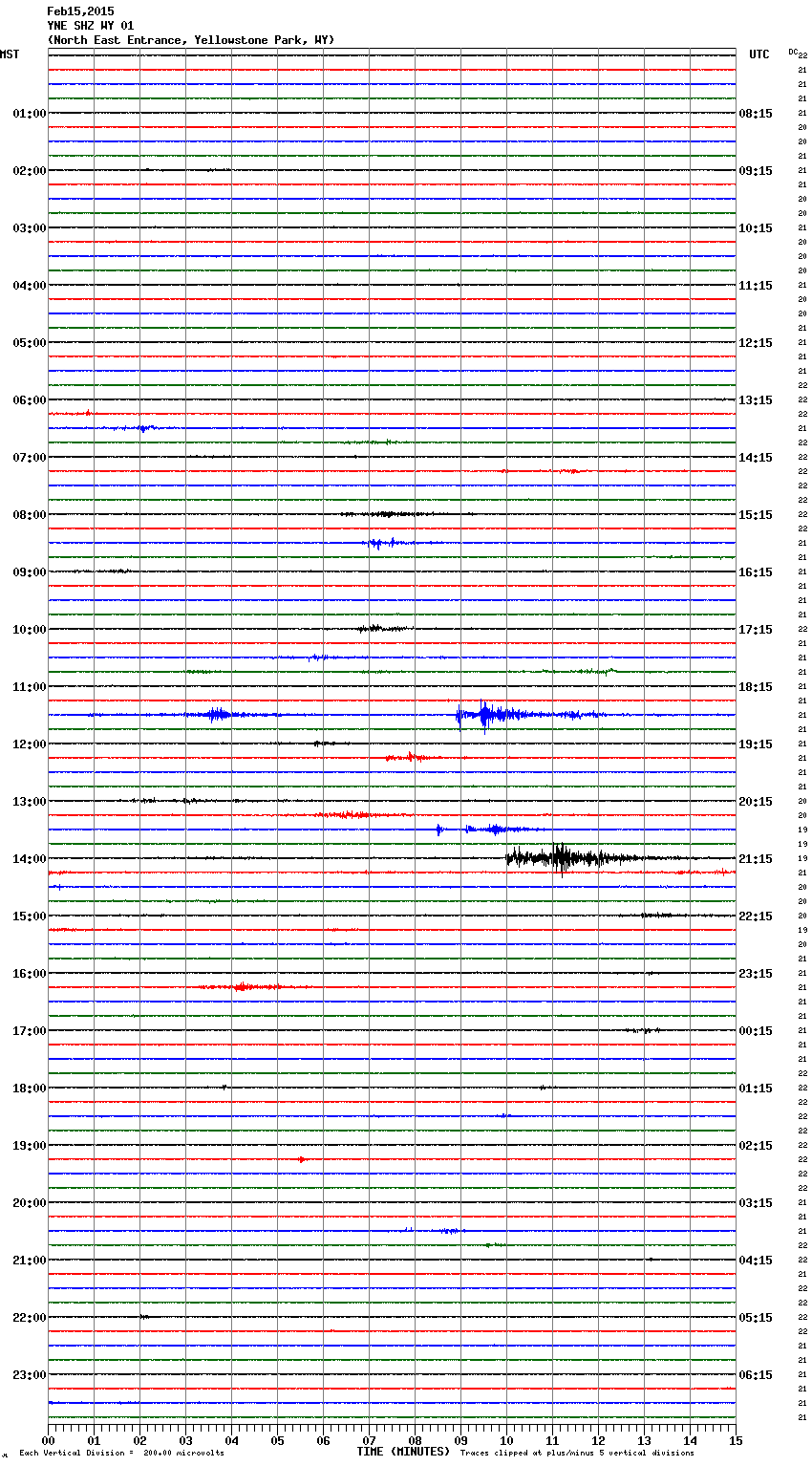This screenshot has width=812, height=1466.
Task: Click the 18:00 MST time label
Action: tap(29, 1089)
